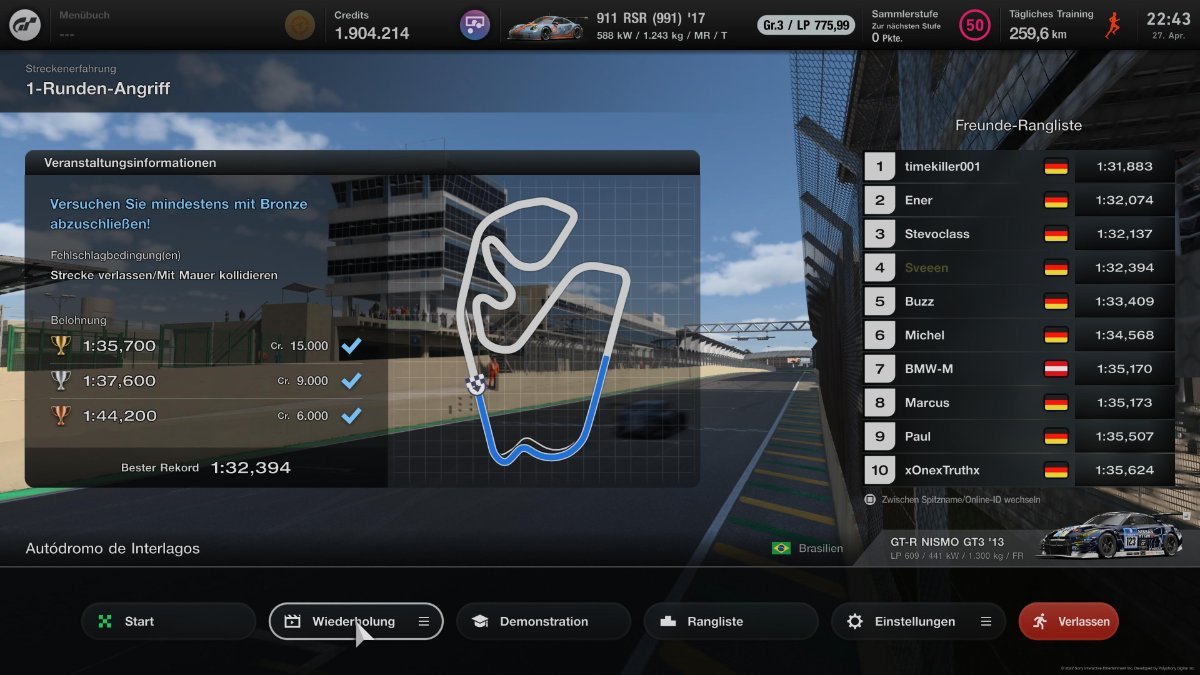Click the Credits 1.904.214 value
Image resolution: width=1200 pixels, height=675 pixels.
point(372,33)
